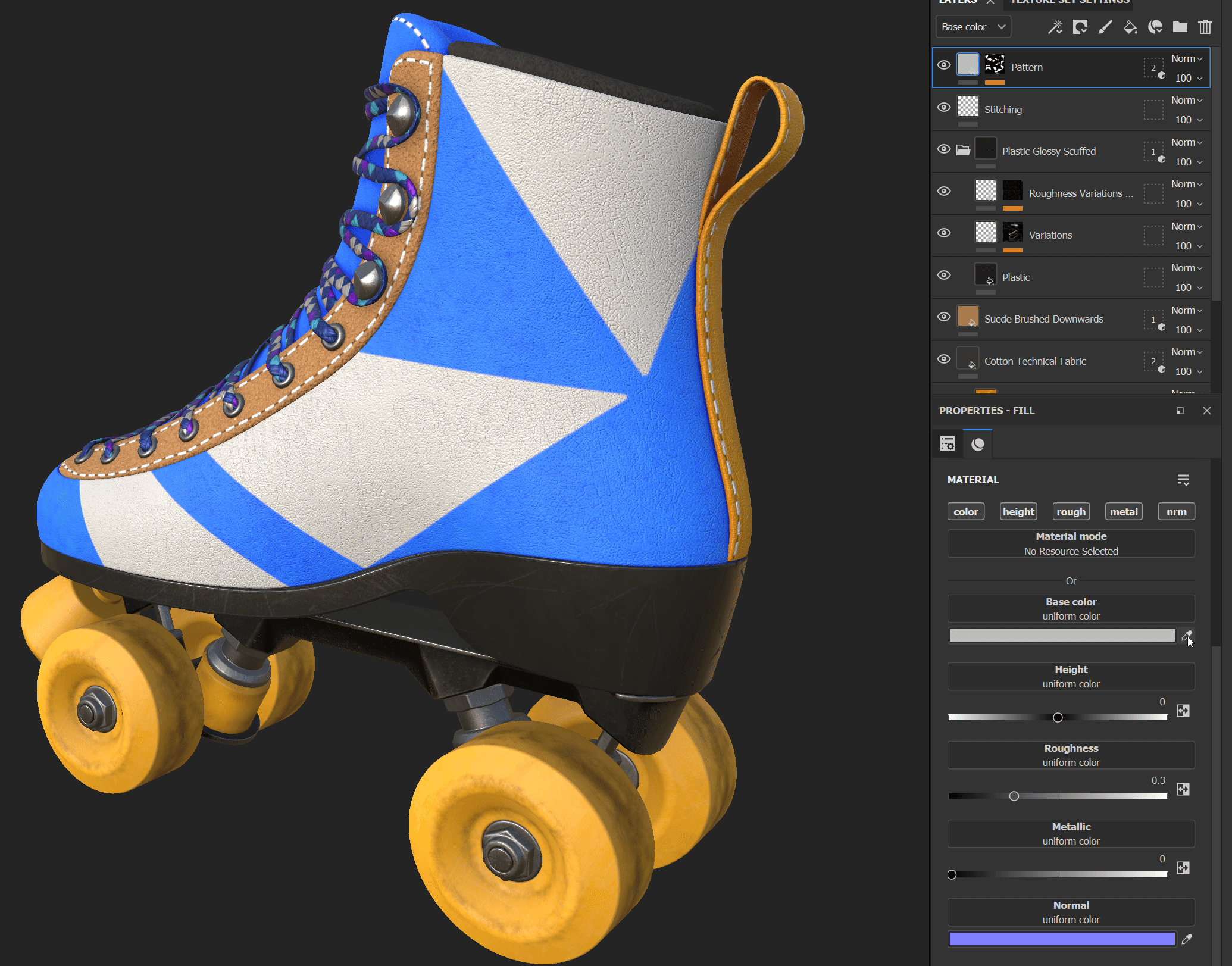Toggle visibility of Suede Brushed Downwards layer

(944, 317)
